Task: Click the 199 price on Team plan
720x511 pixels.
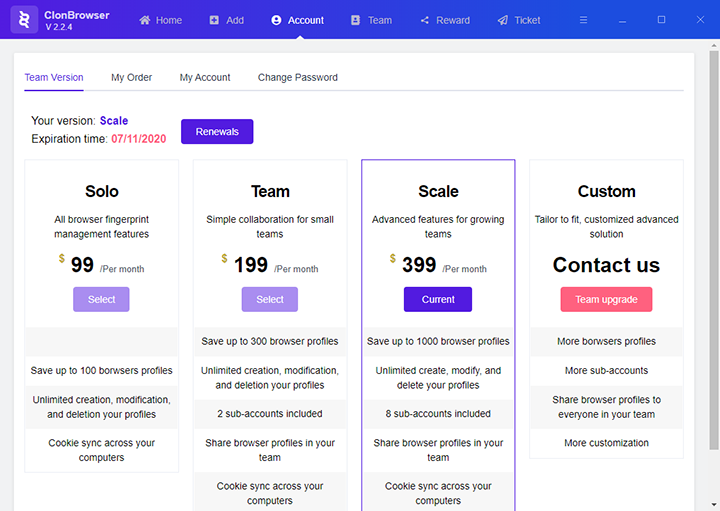Action: [251, 265]
